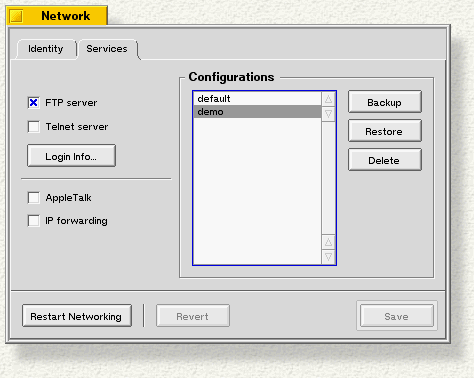Viewport: 474px width, 378px height.
Task: Enable the Telnet server checkbox
Action: pos(34,127)
